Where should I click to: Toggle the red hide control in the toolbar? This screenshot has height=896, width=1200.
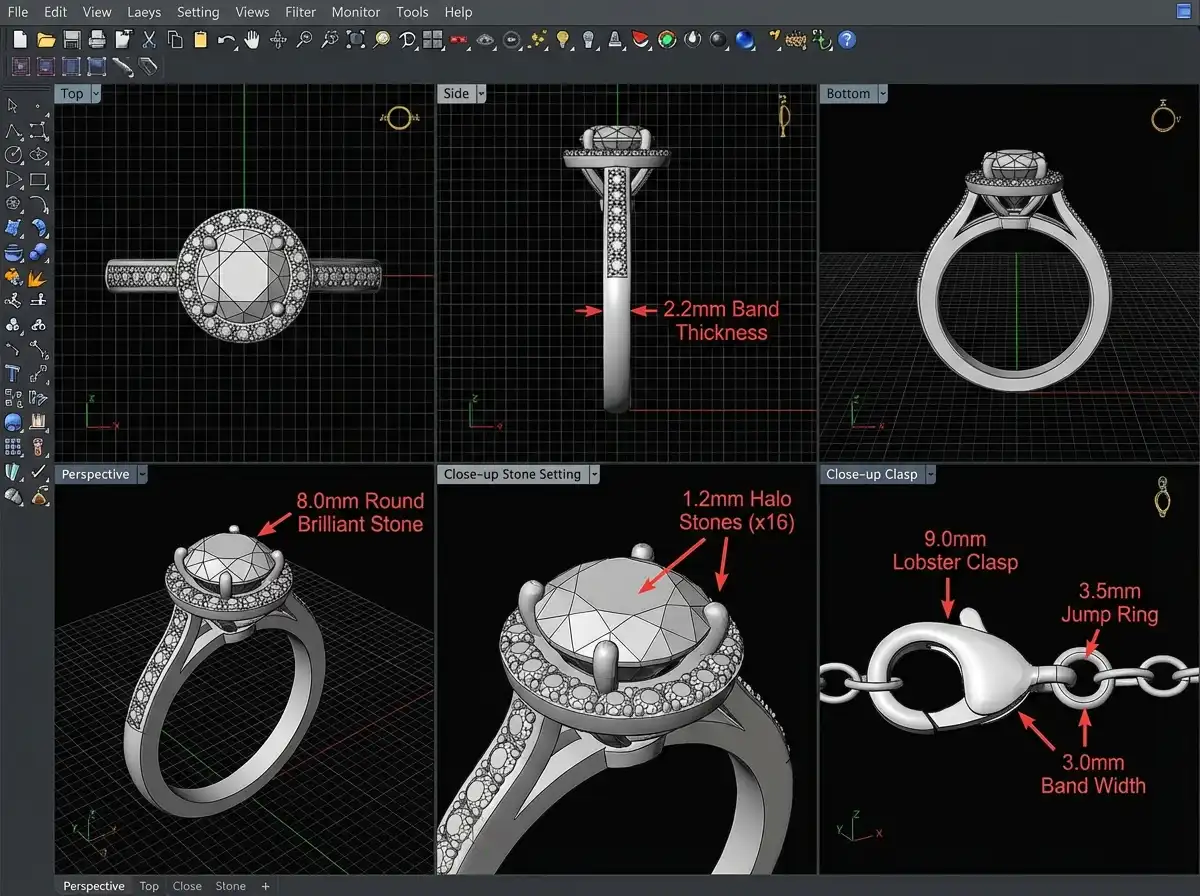457,40
